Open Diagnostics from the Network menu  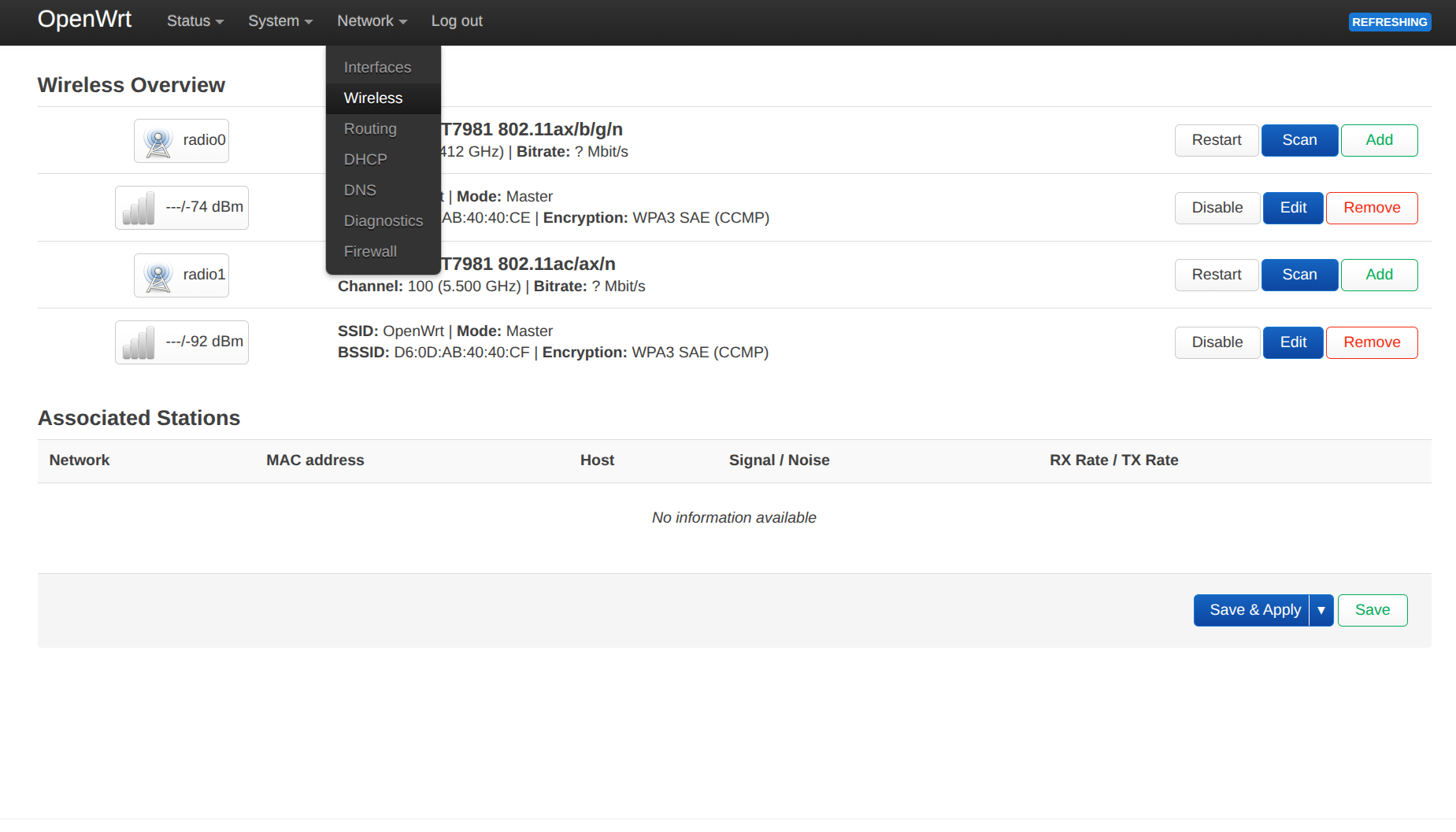(383, 221)
